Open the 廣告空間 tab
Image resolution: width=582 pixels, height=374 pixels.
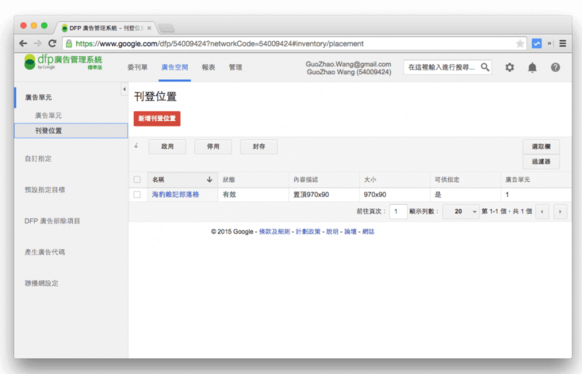click(x=174, y=67)
